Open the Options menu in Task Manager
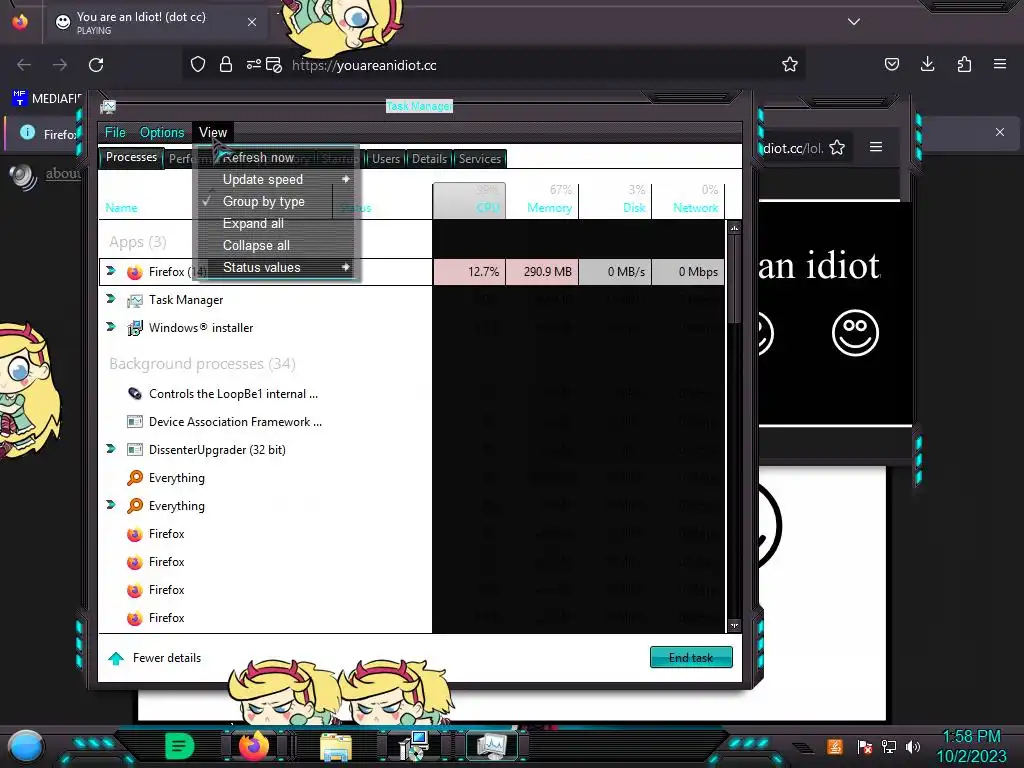Viewport: 1024px width, 768px height. click(162, 132)
